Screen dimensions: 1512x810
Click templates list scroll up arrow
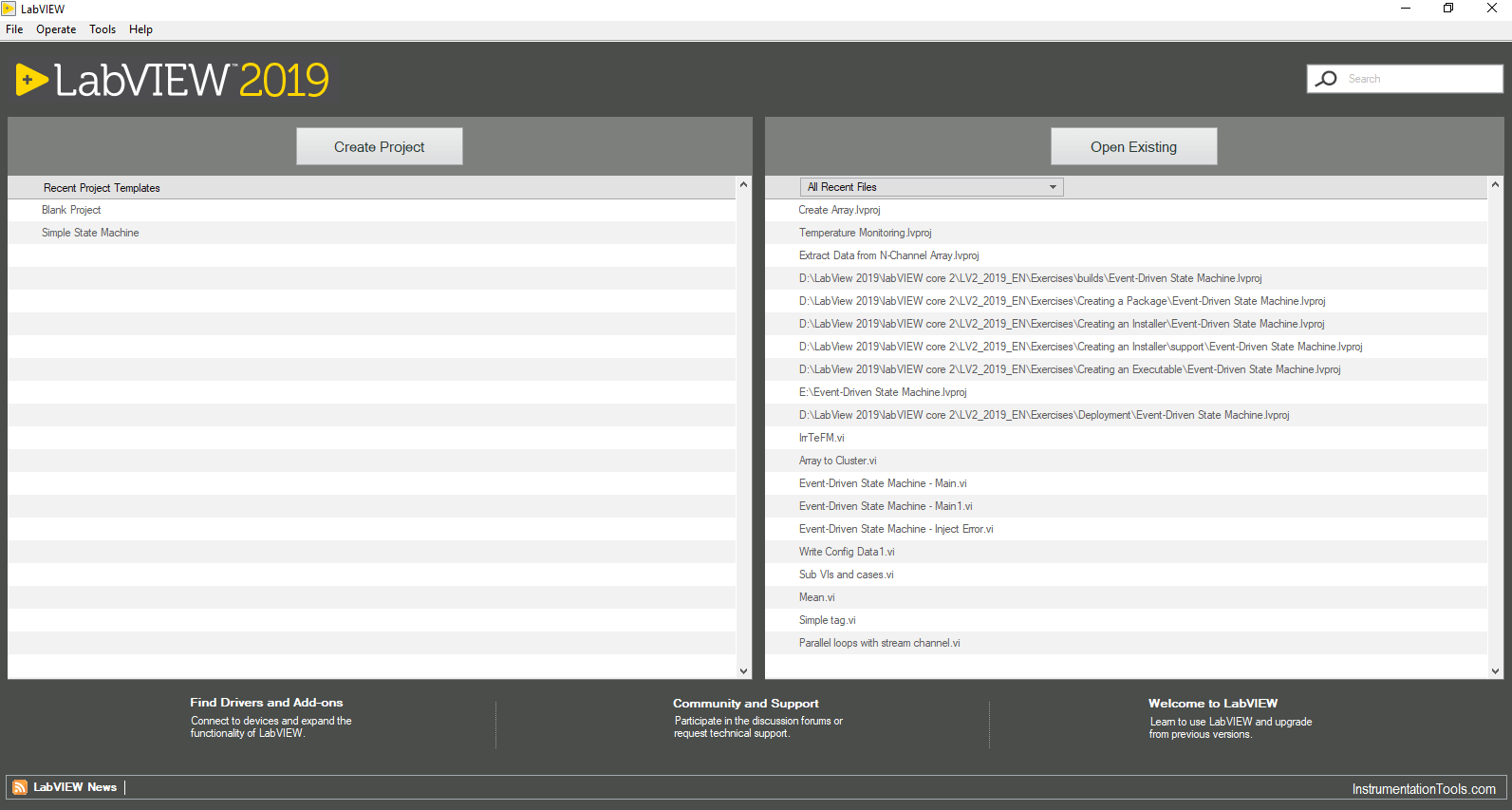click(x=743, y=184)
